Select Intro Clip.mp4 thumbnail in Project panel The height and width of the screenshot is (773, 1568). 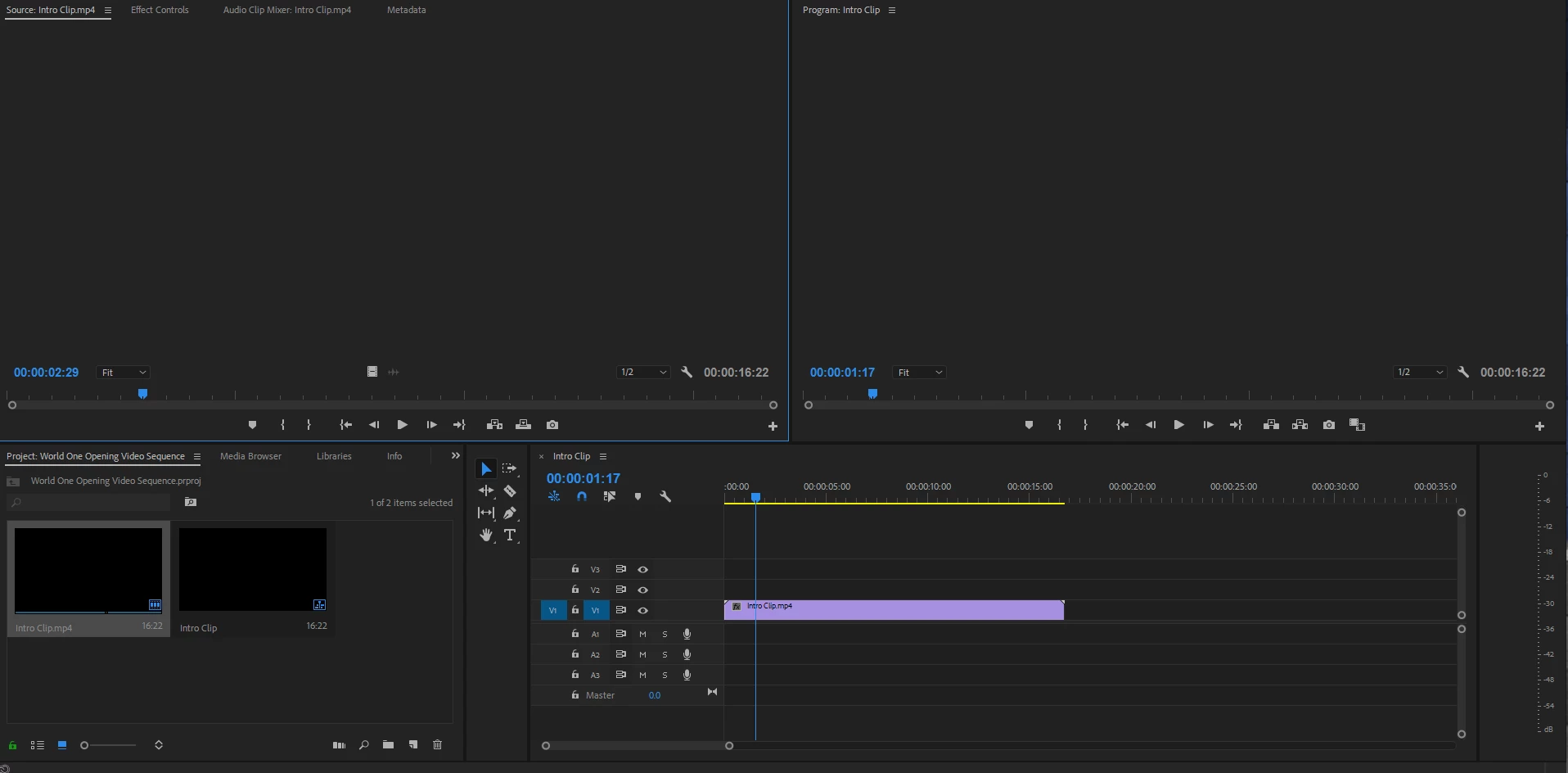click(x=88, y=570)
